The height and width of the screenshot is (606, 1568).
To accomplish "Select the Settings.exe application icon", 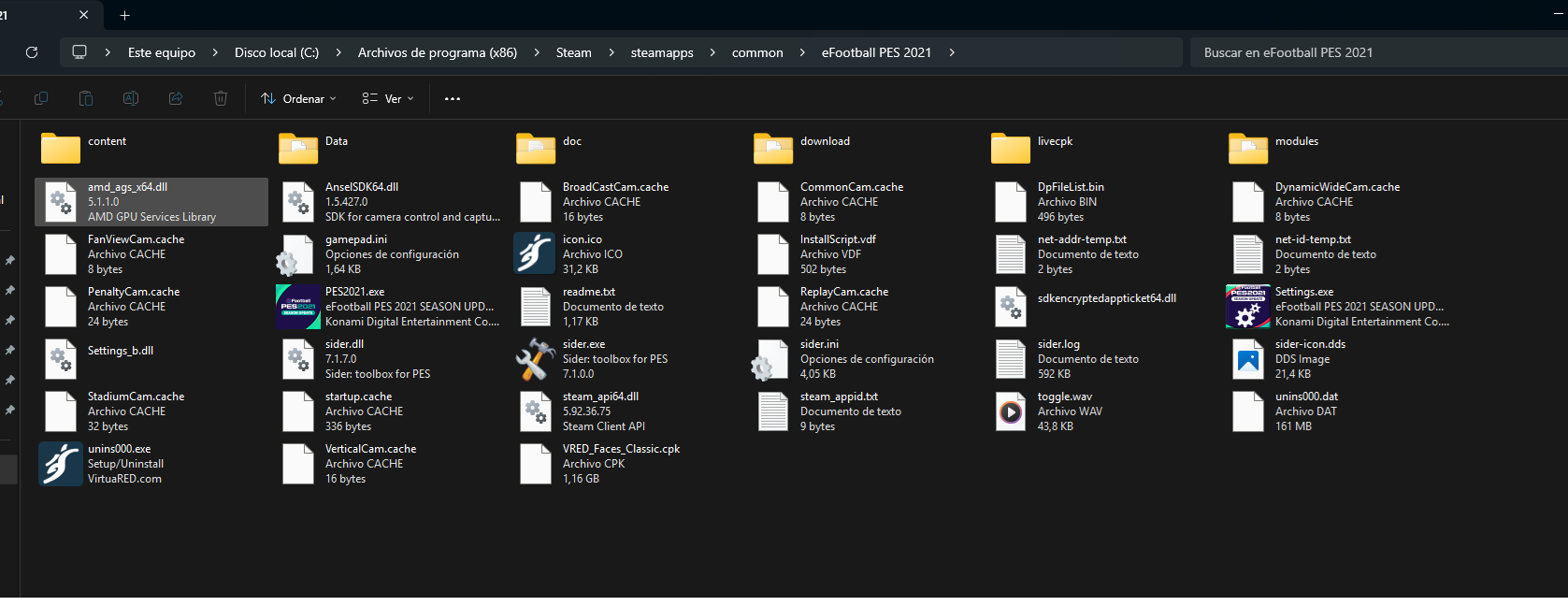I will click(x=1248, y=307).
